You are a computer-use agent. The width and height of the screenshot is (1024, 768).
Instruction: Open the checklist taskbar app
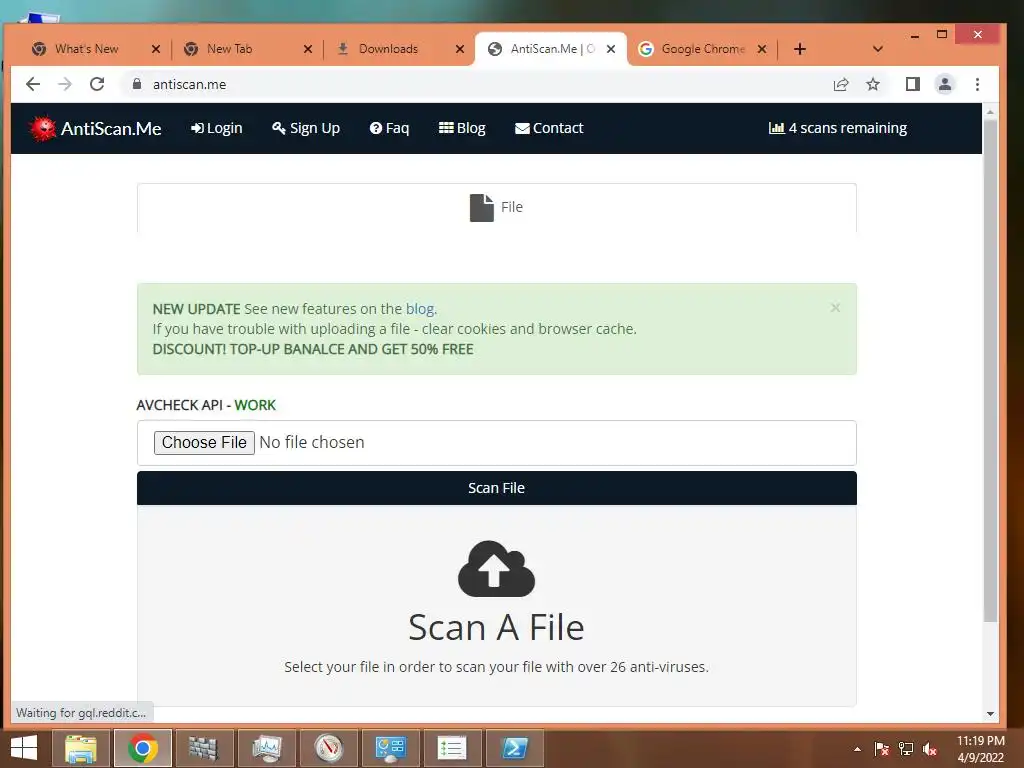(x=452, y=748)
